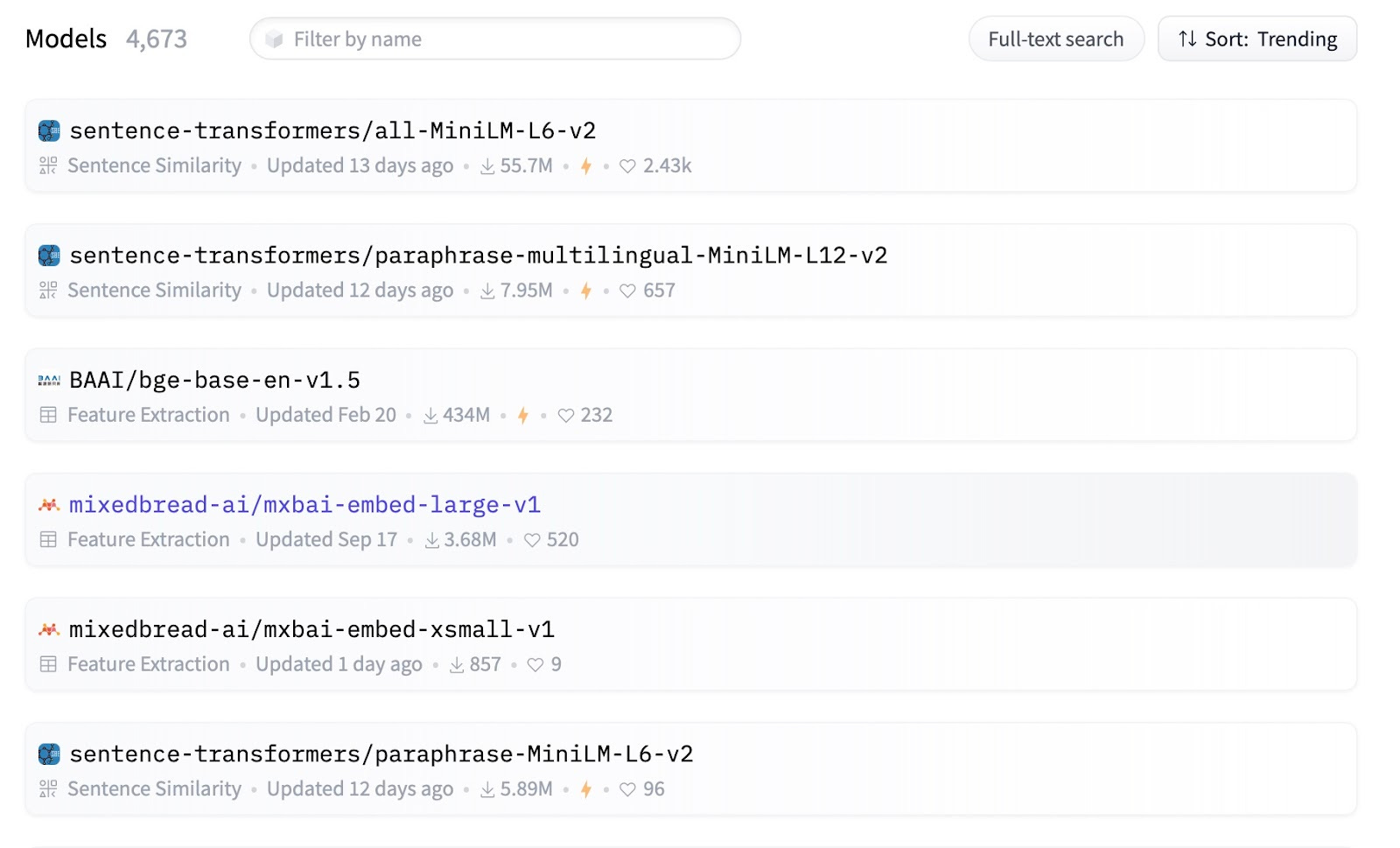Click 'Feature Extraction' label on mxbai-embed-xsmall-v1 row
Viewport: 1400px width, 848px height.
149,665
